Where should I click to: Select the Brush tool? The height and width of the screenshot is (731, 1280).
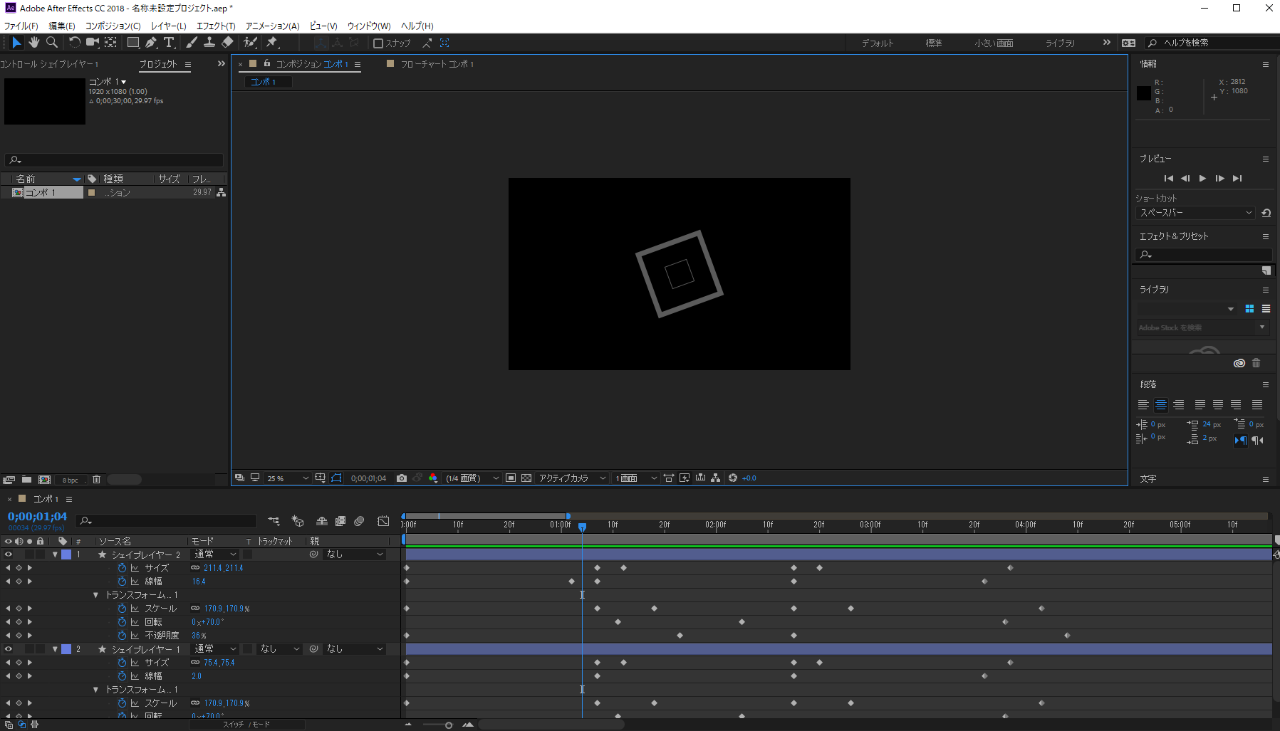[191, 43]
